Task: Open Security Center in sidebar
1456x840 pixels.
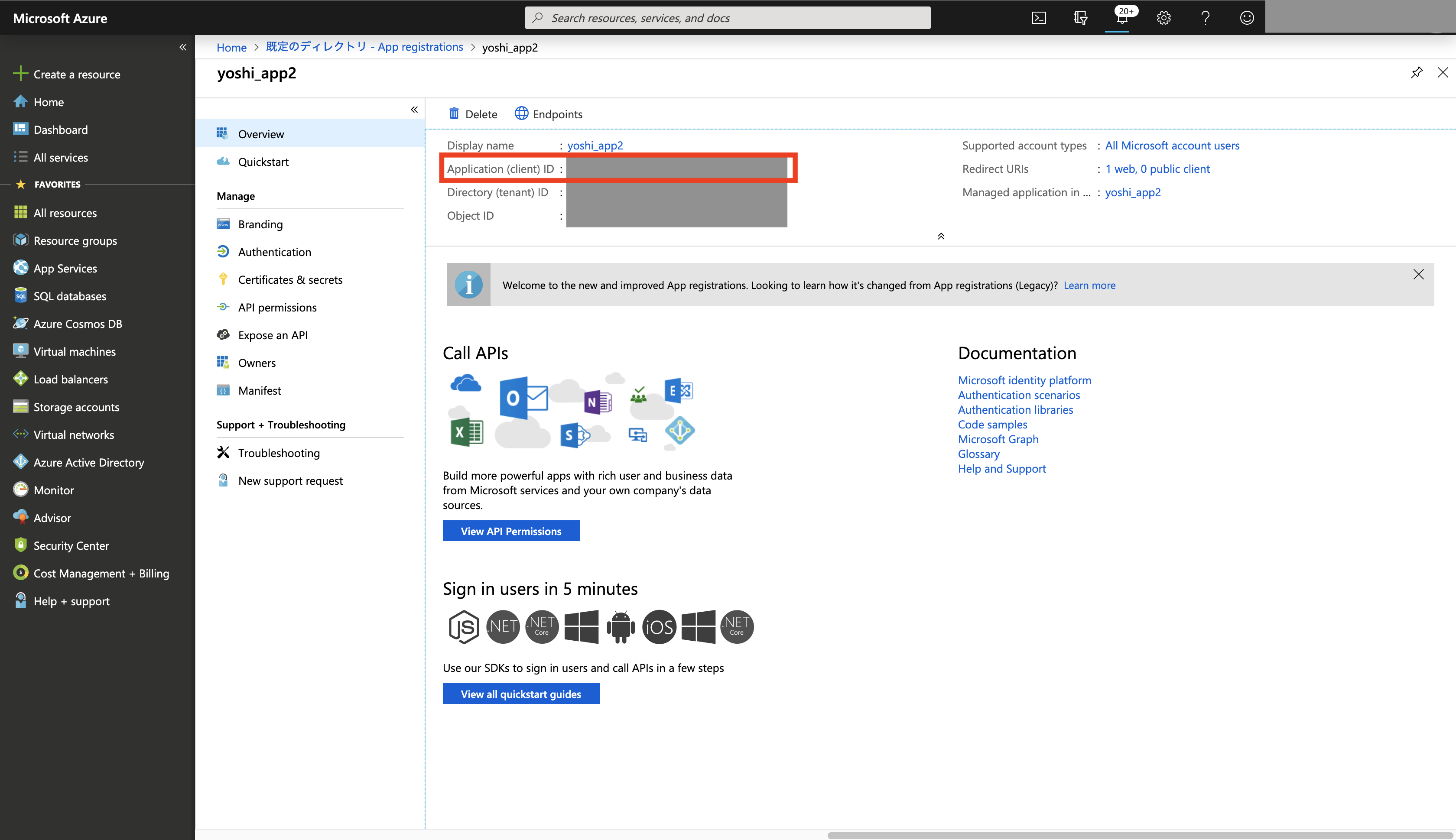Action: (61, 545)
